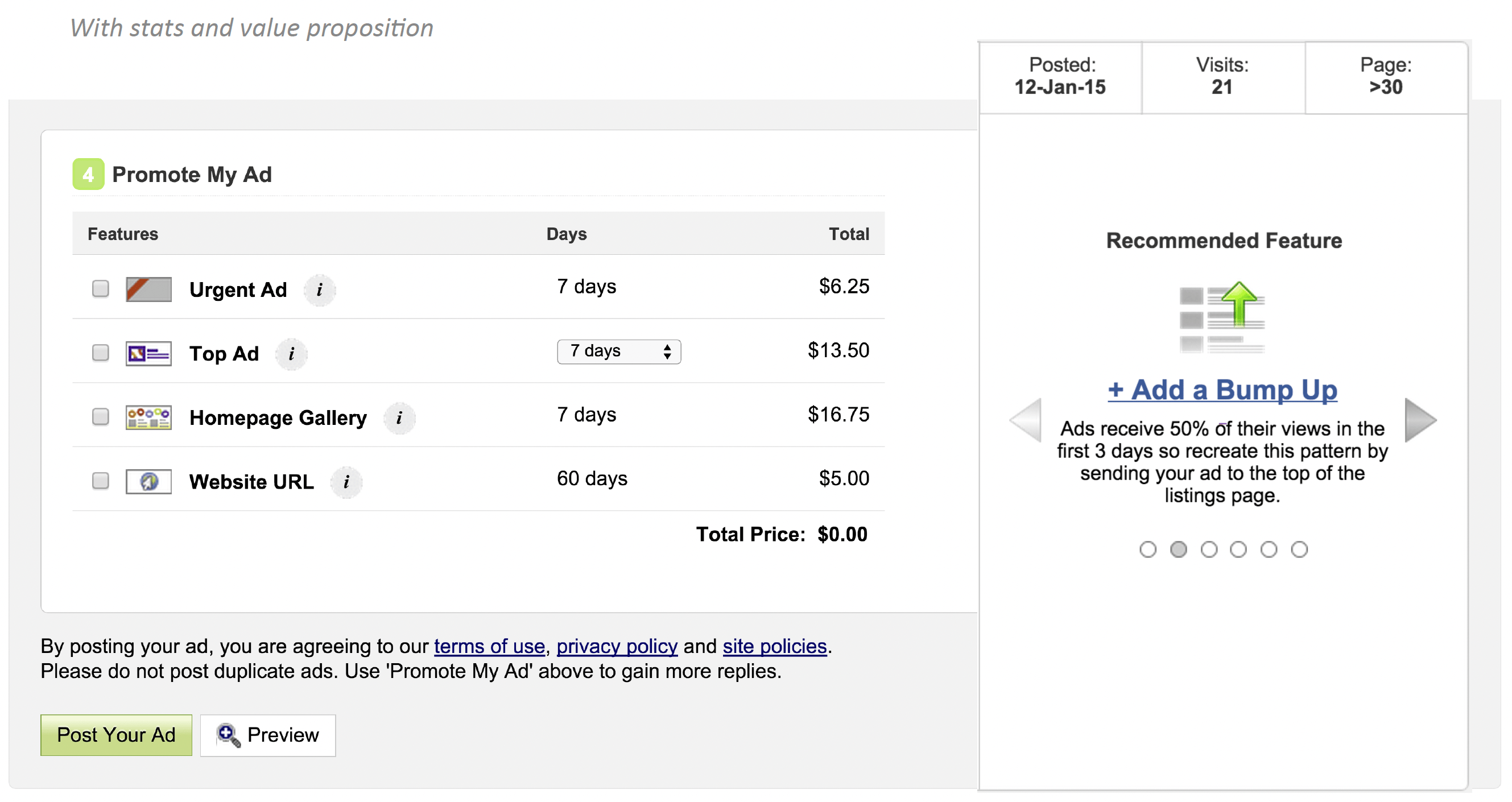The width and height of the screenshot is (1512, 802).
Task: Click Add a Bump Up link
Action: coord(1222,390)
